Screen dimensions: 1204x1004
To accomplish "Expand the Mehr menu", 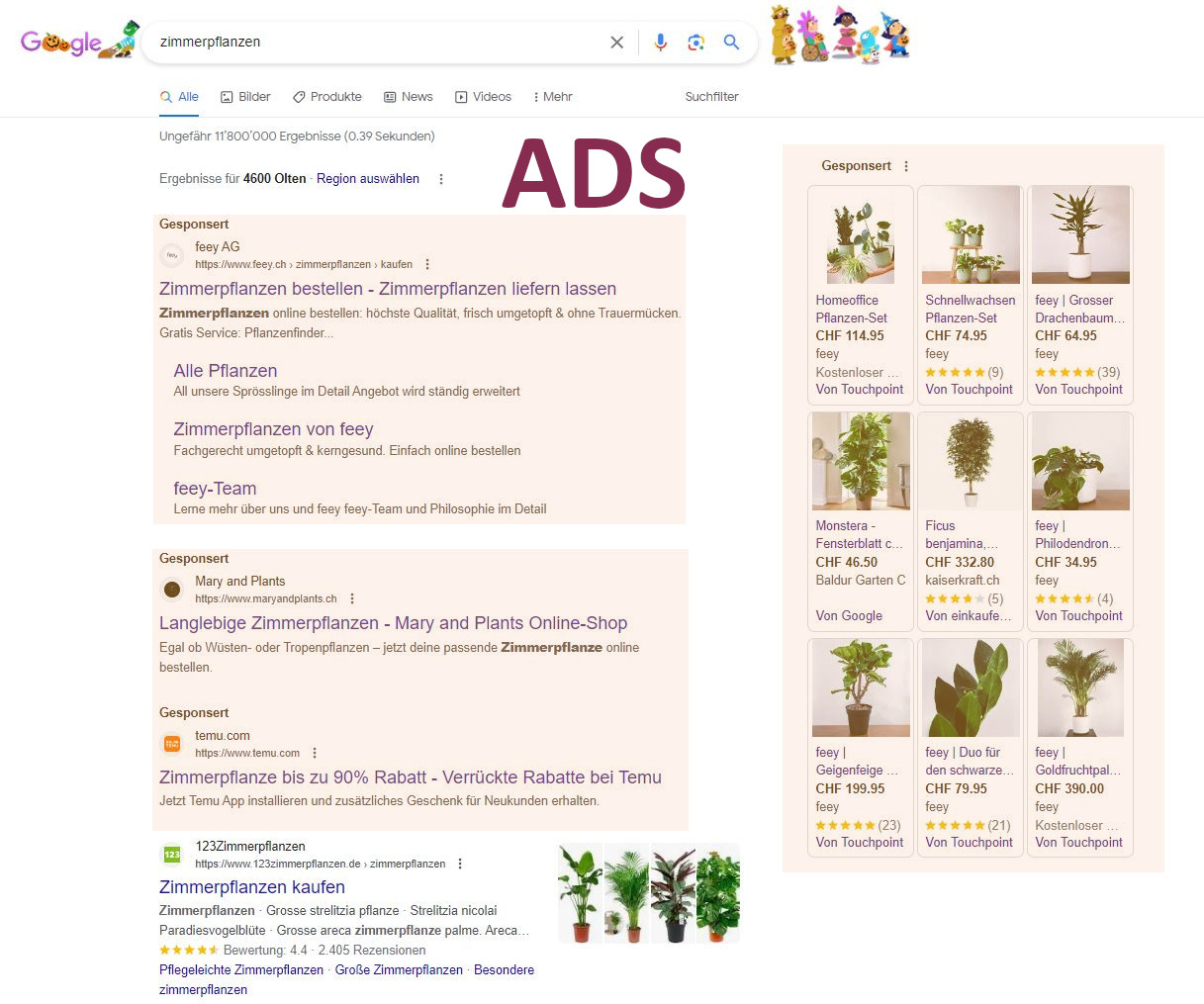I will tap(553, 97).
